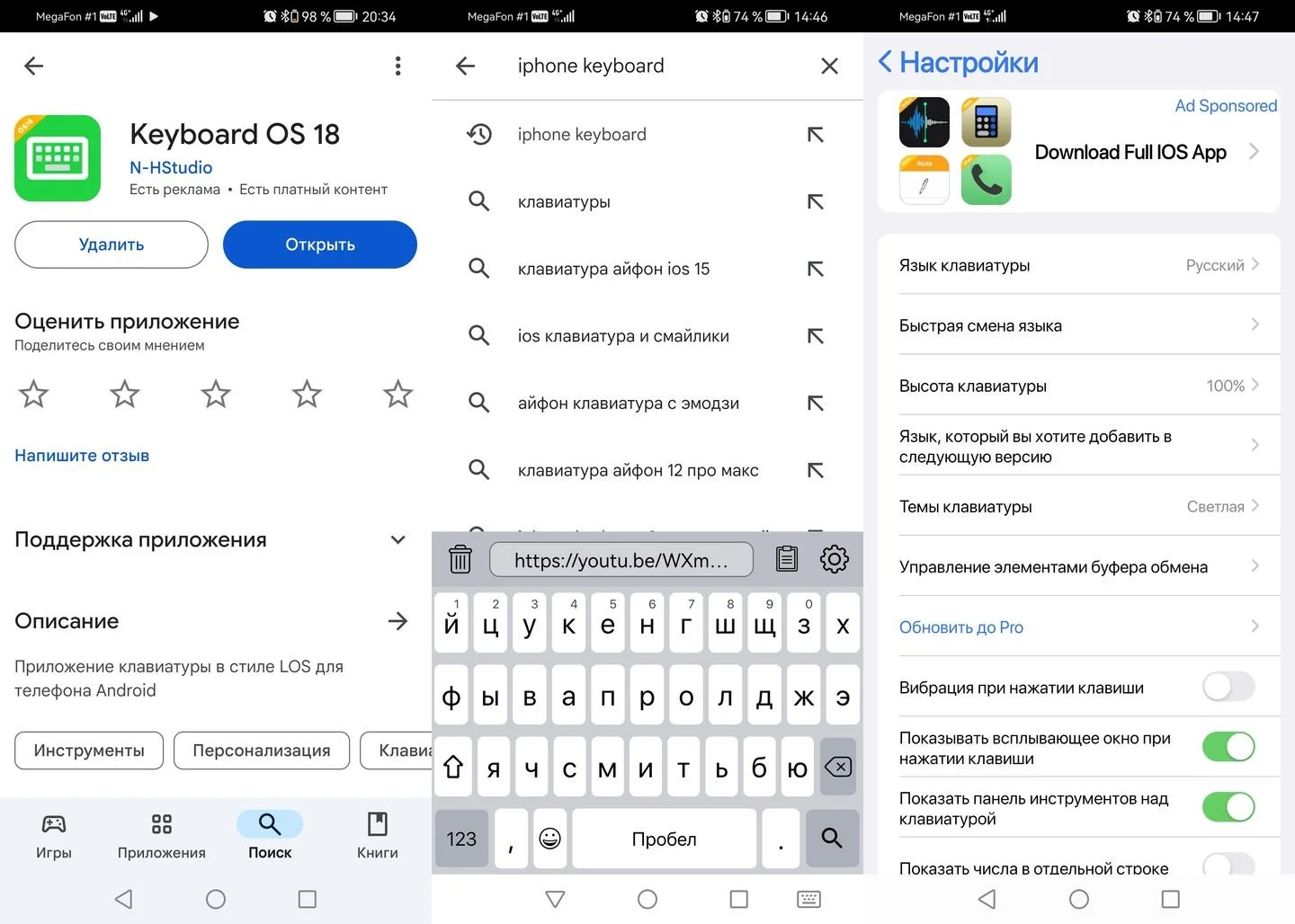The height and width of the screenshot is (924, 1295).
Task: Select suggestion 'клавиатура айфон ios 15'
Action: coord(647,269)
